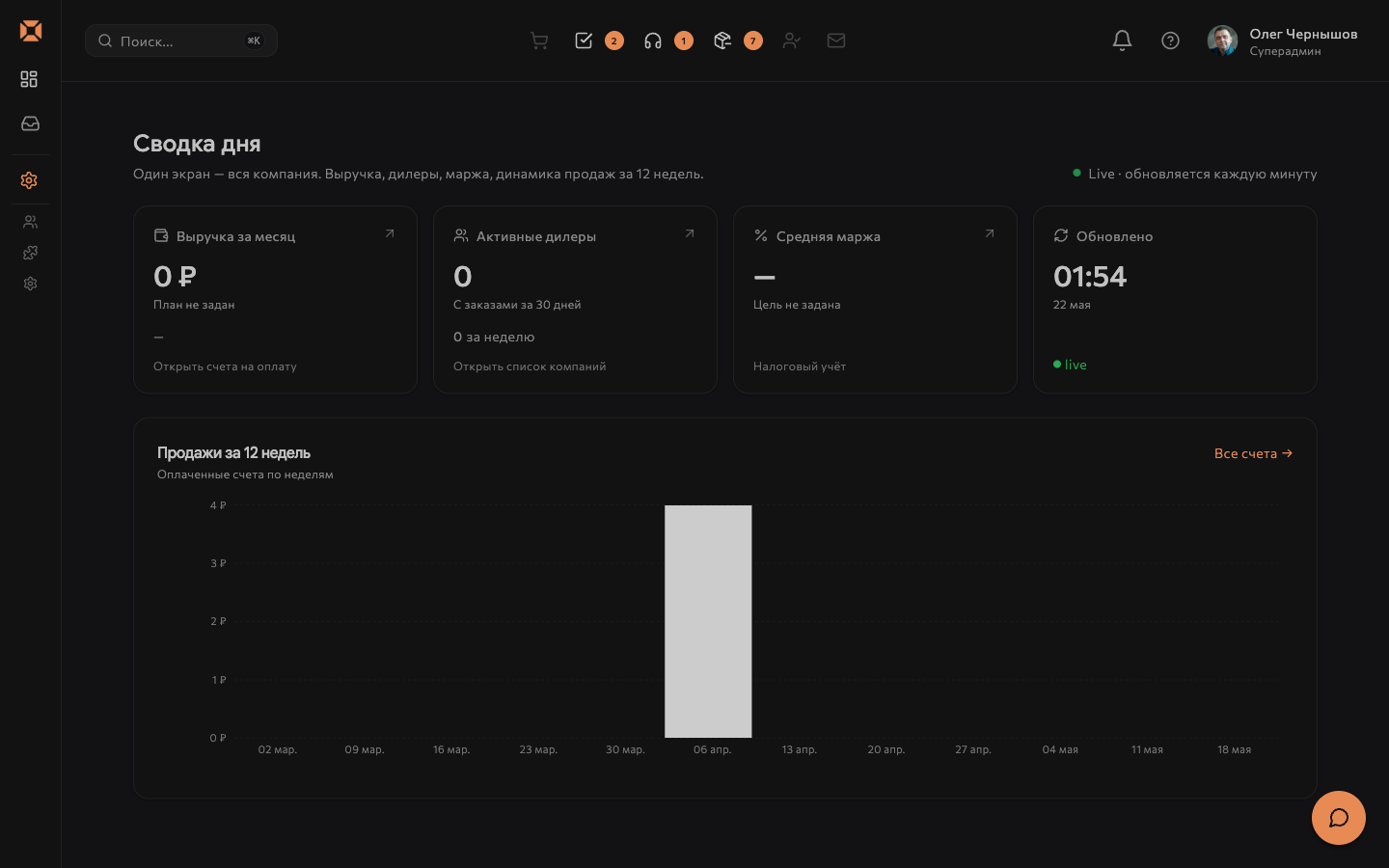This screenshot has height=868, width=1389.
Task: Open the dashboard grid icon in the sidebar
Action: coord(29,79)
